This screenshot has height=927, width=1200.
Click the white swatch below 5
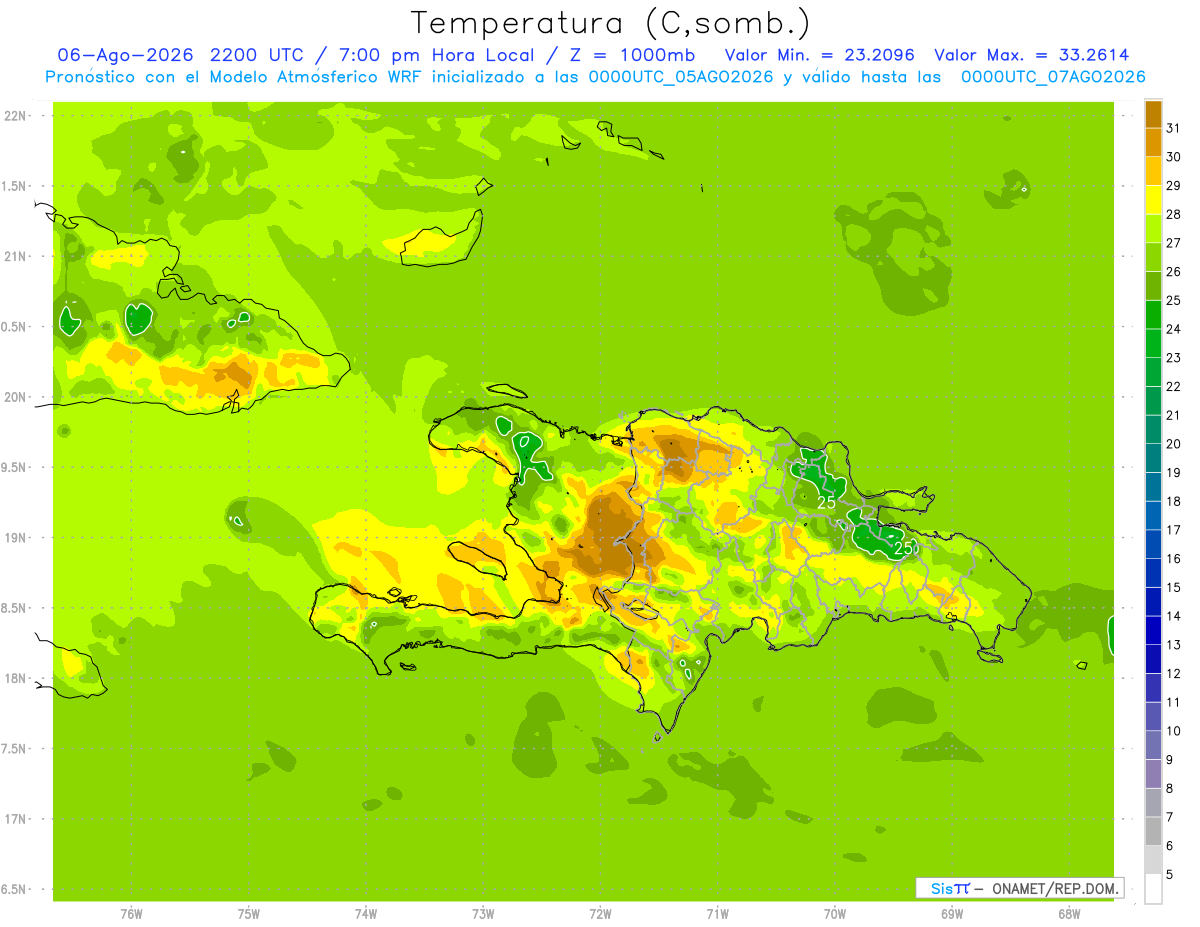click(x=1153, y=889)
